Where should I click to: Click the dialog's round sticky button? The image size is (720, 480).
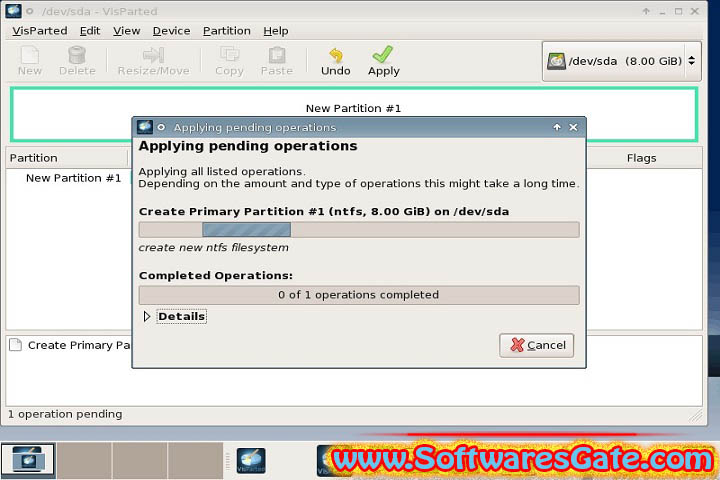coord(161,127)
